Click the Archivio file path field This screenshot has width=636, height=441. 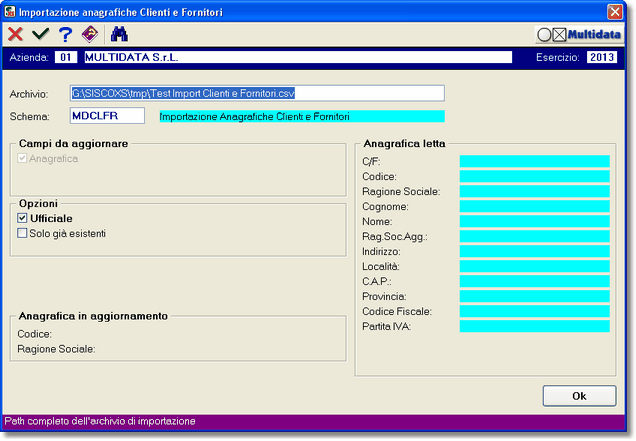click(x=257, y=93)
